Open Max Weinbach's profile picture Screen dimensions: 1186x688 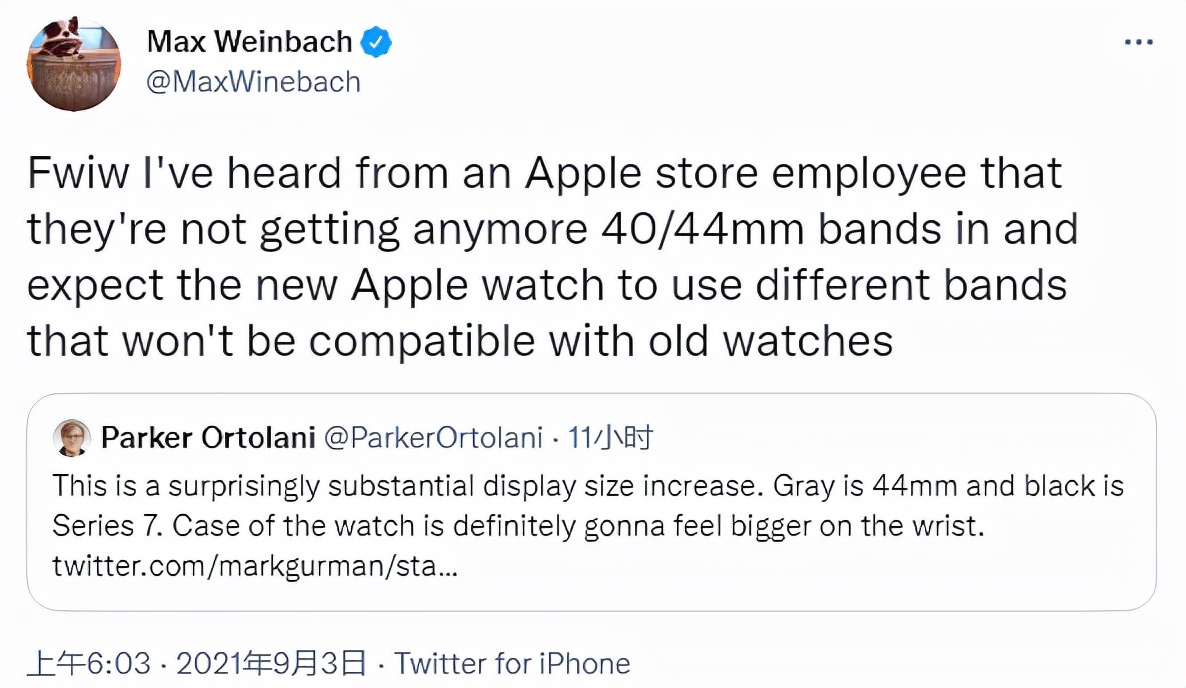click(73, 64)
